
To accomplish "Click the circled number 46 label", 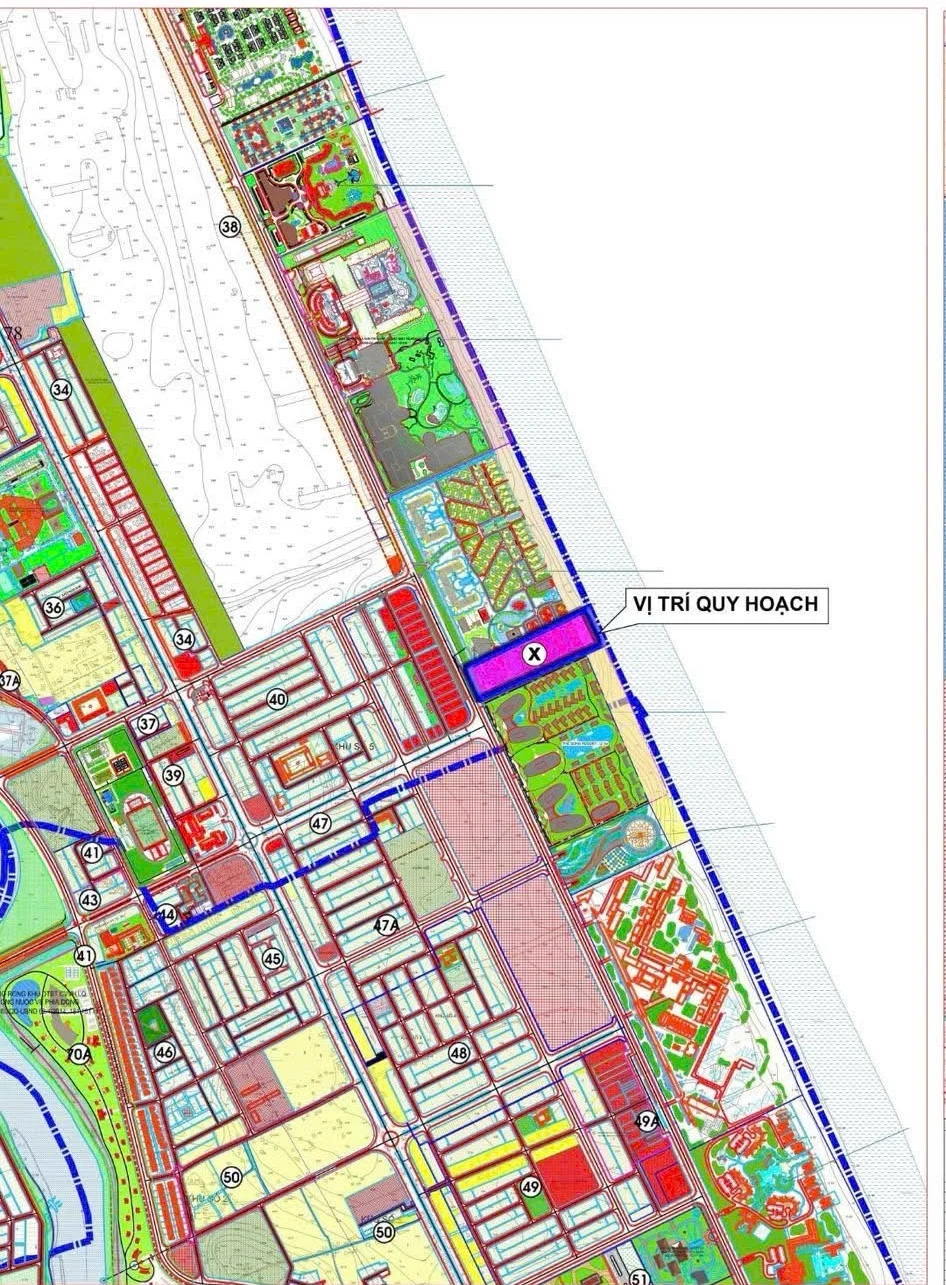I will [x=165, y=1051].
